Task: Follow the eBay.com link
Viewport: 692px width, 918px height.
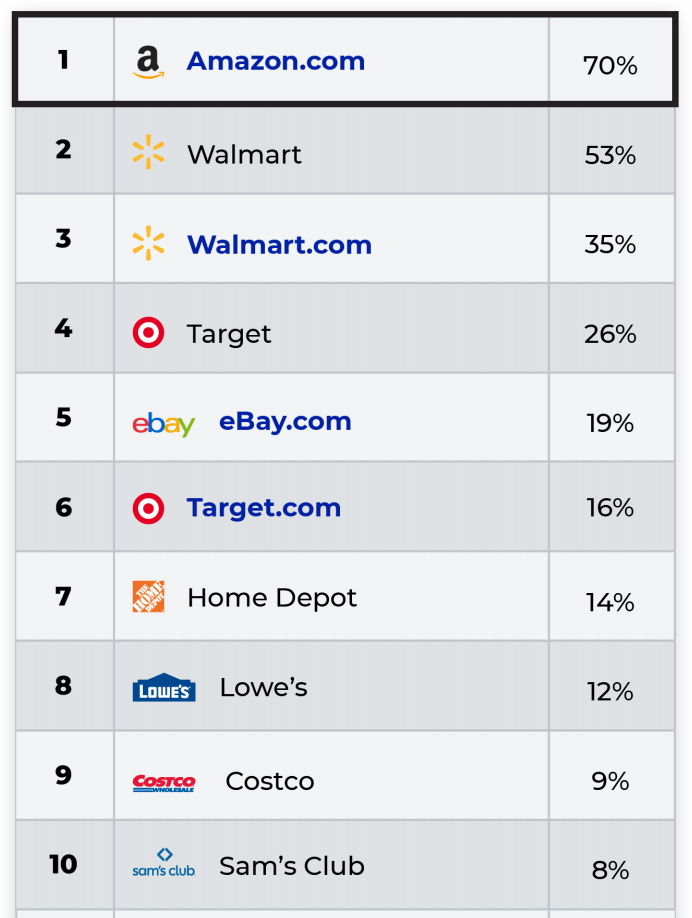Action: point(285,421)
